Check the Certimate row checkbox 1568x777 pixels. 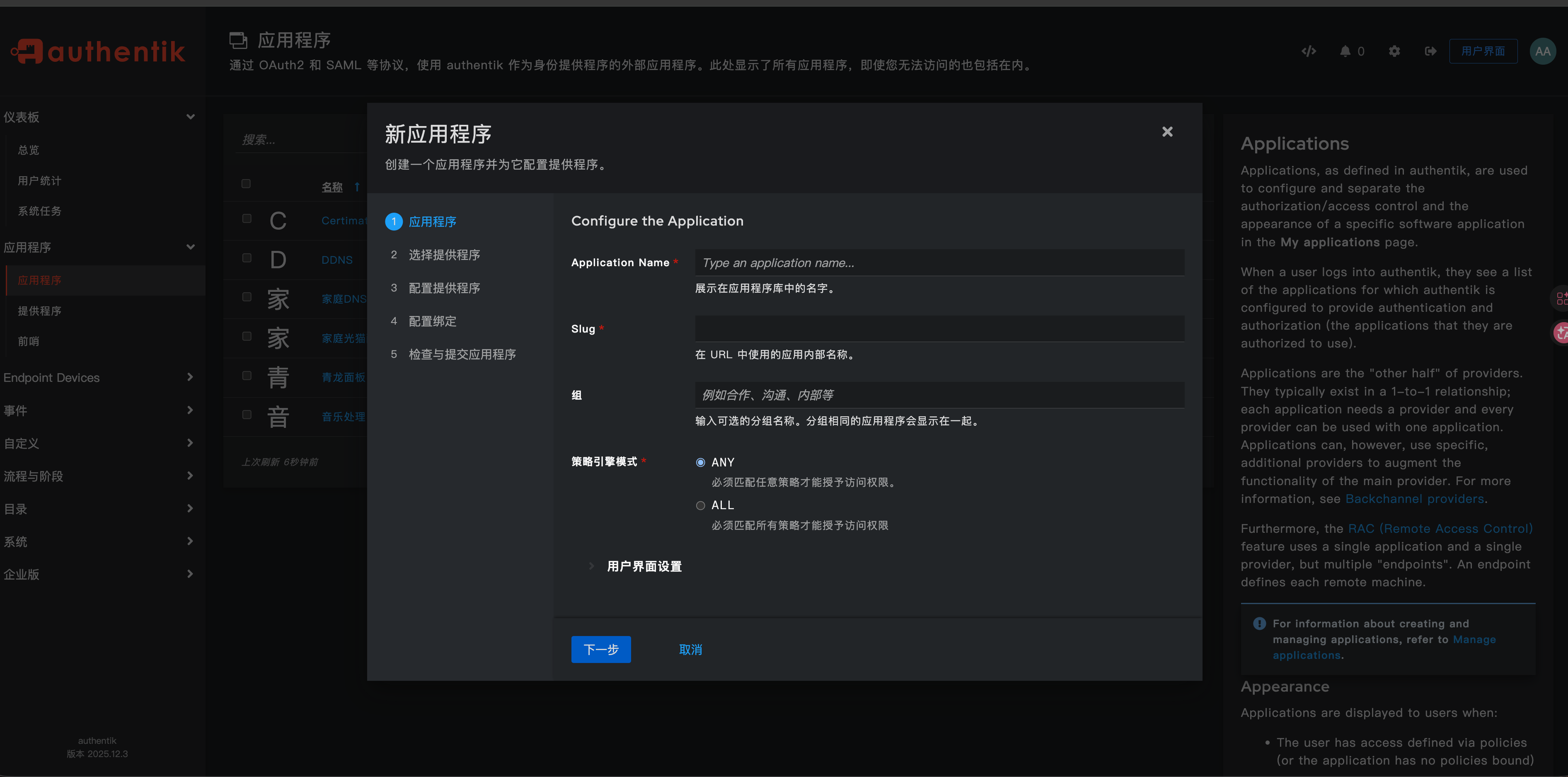(x=247, y=219)
